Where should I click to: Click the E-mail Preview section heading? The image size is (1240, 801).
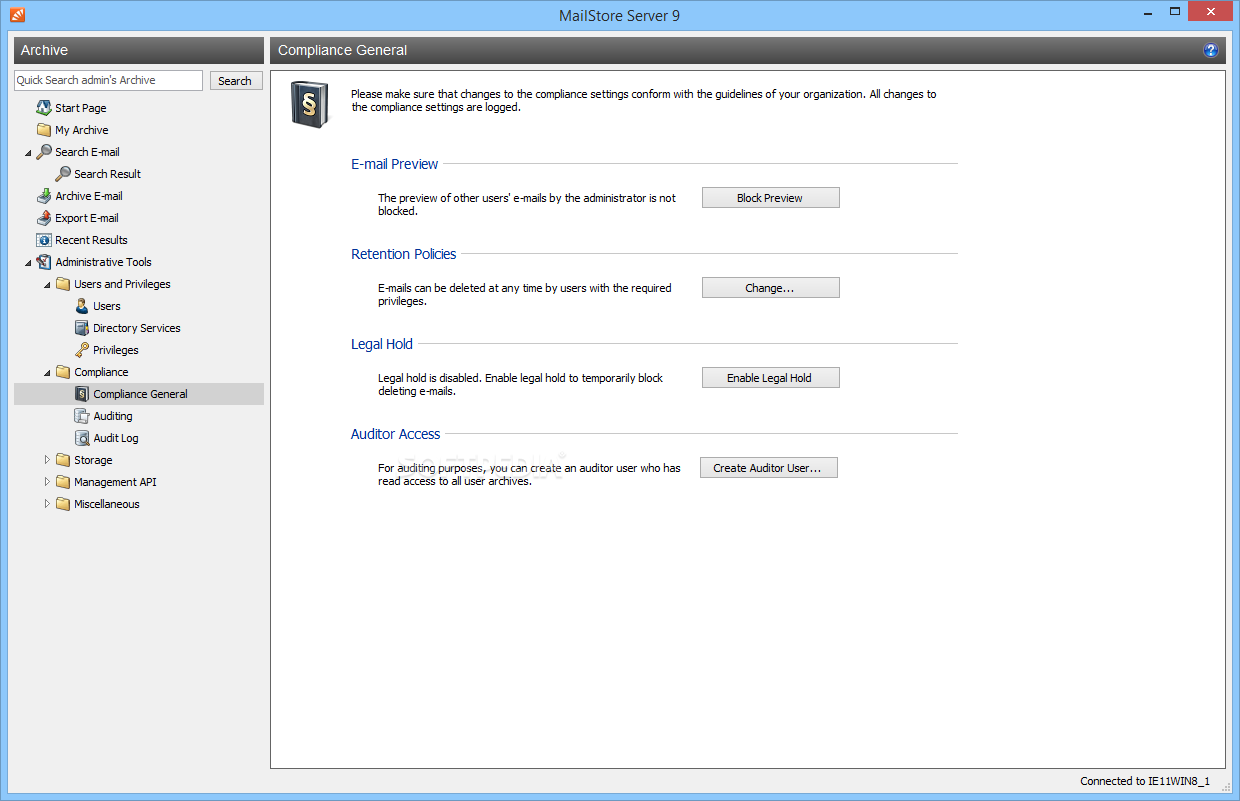click(394, 164)
